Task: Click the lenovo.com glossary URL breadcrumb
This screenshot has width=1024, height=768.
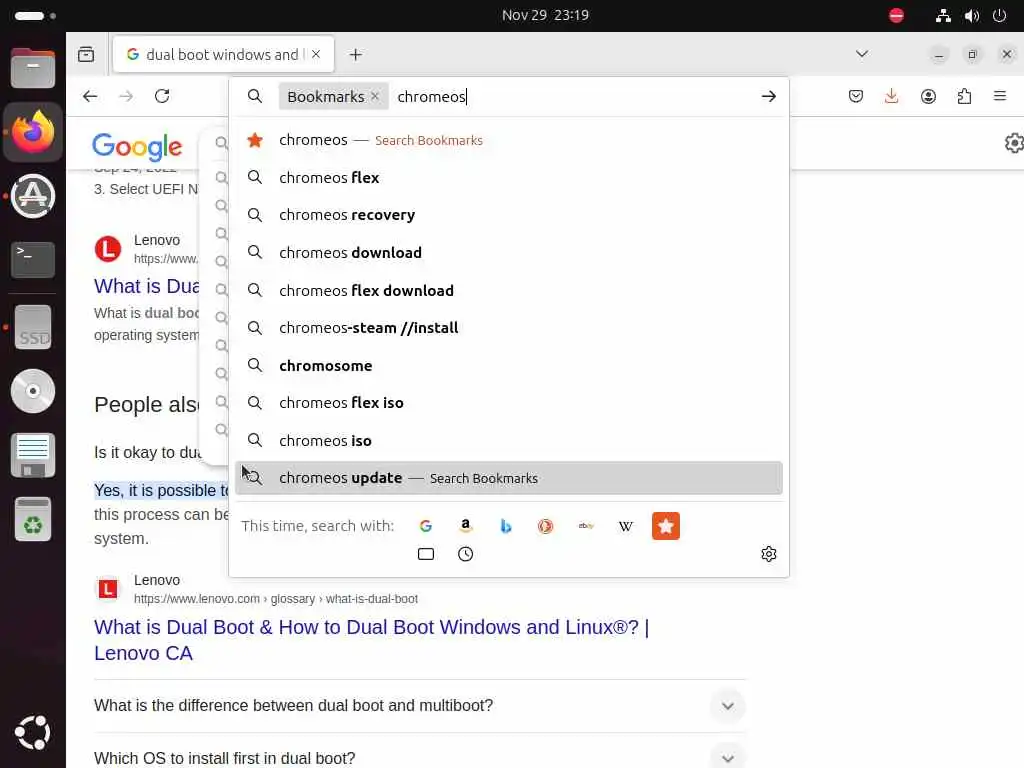Action: tap(276, 599)
